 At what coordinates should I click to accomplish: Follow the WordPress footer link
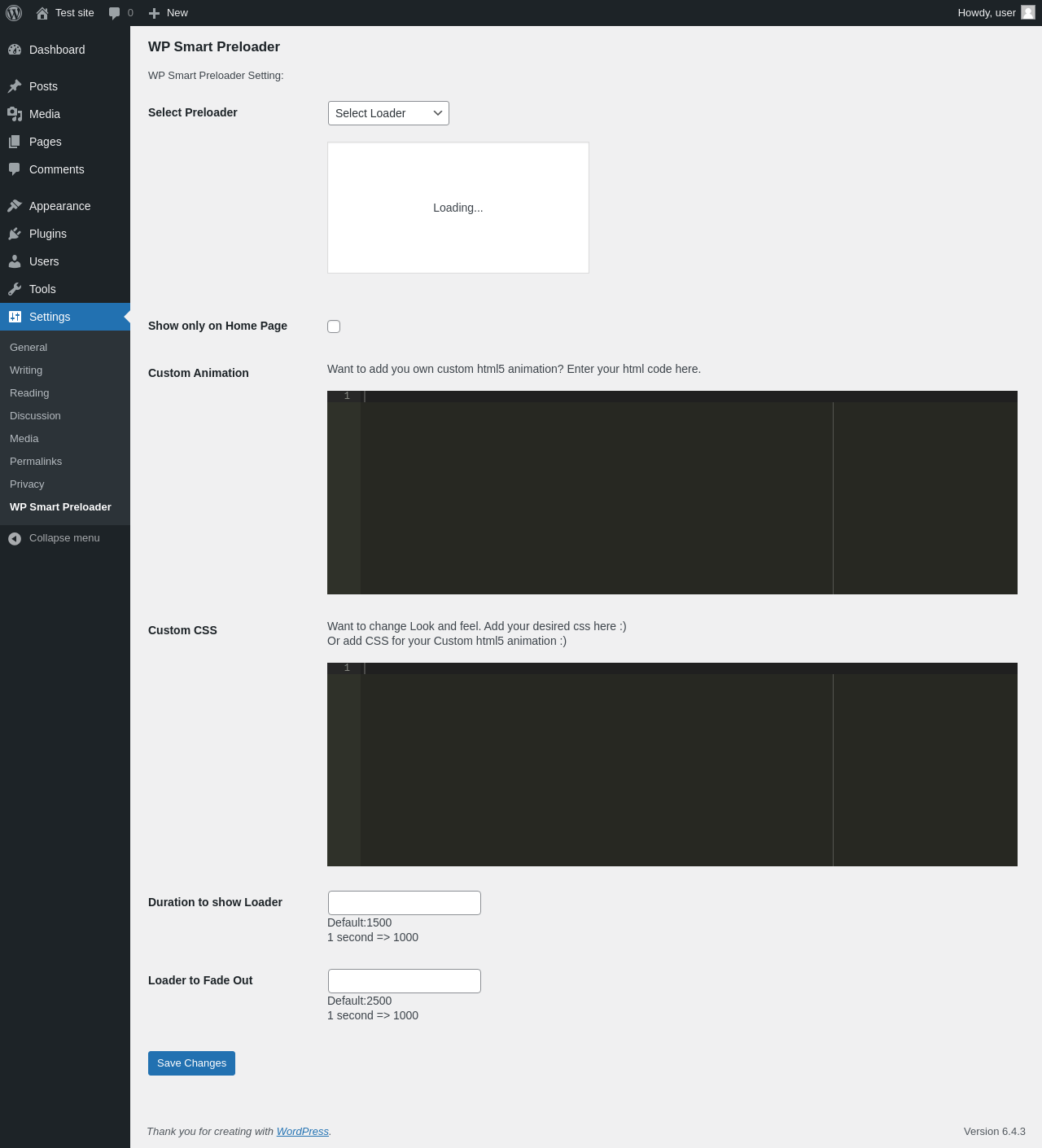click(303, 1132)
